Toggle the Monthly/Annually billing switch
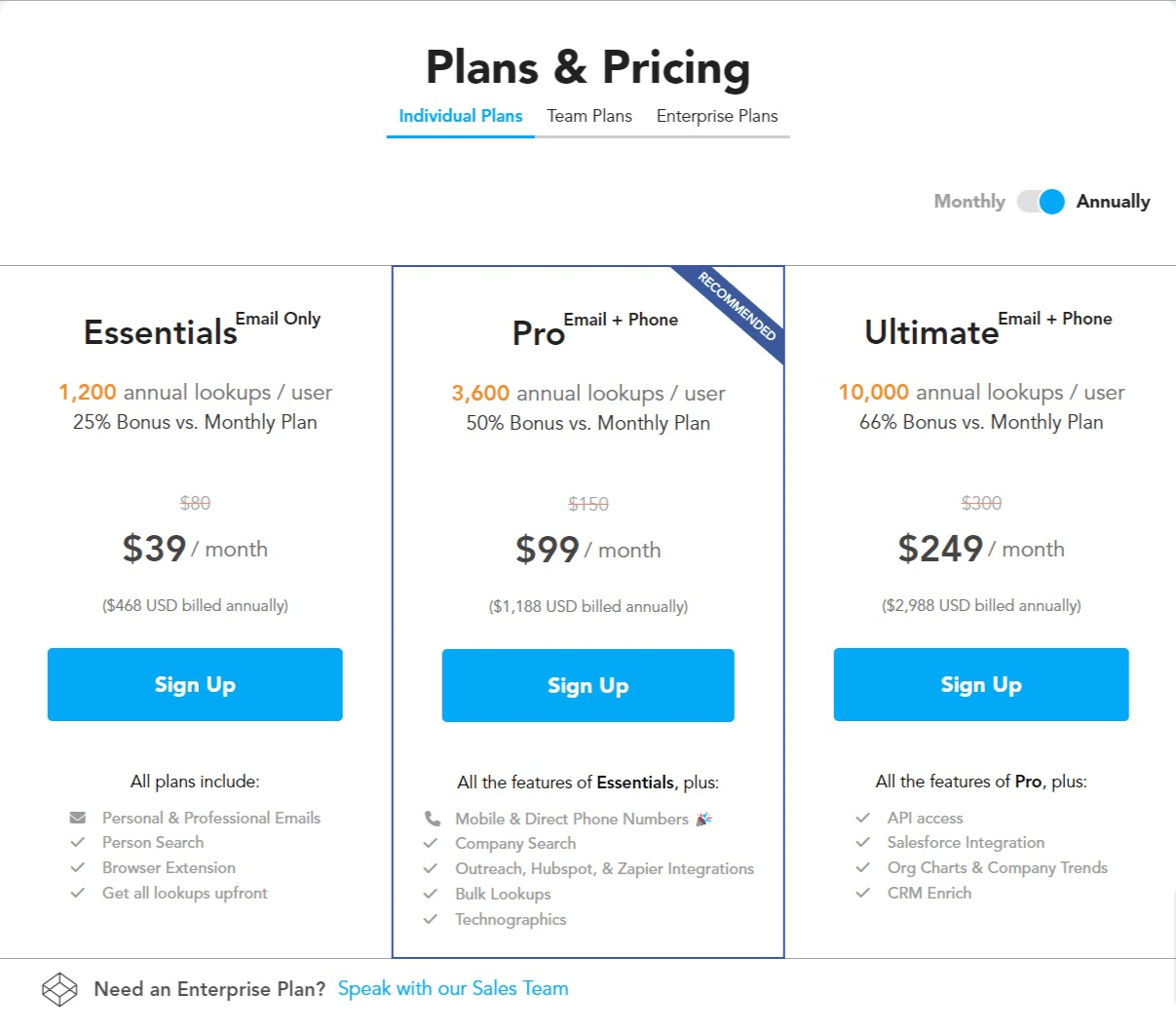The image size is (1176, 1032). tap(1041, 202)
